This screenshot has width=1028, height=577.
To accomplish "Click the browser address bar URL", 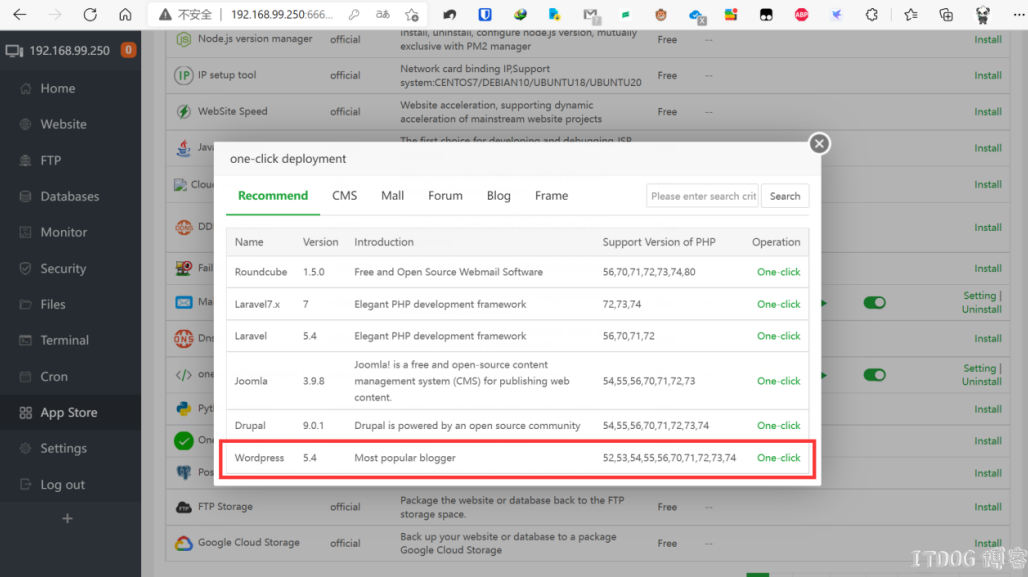I will click(282, 14).
